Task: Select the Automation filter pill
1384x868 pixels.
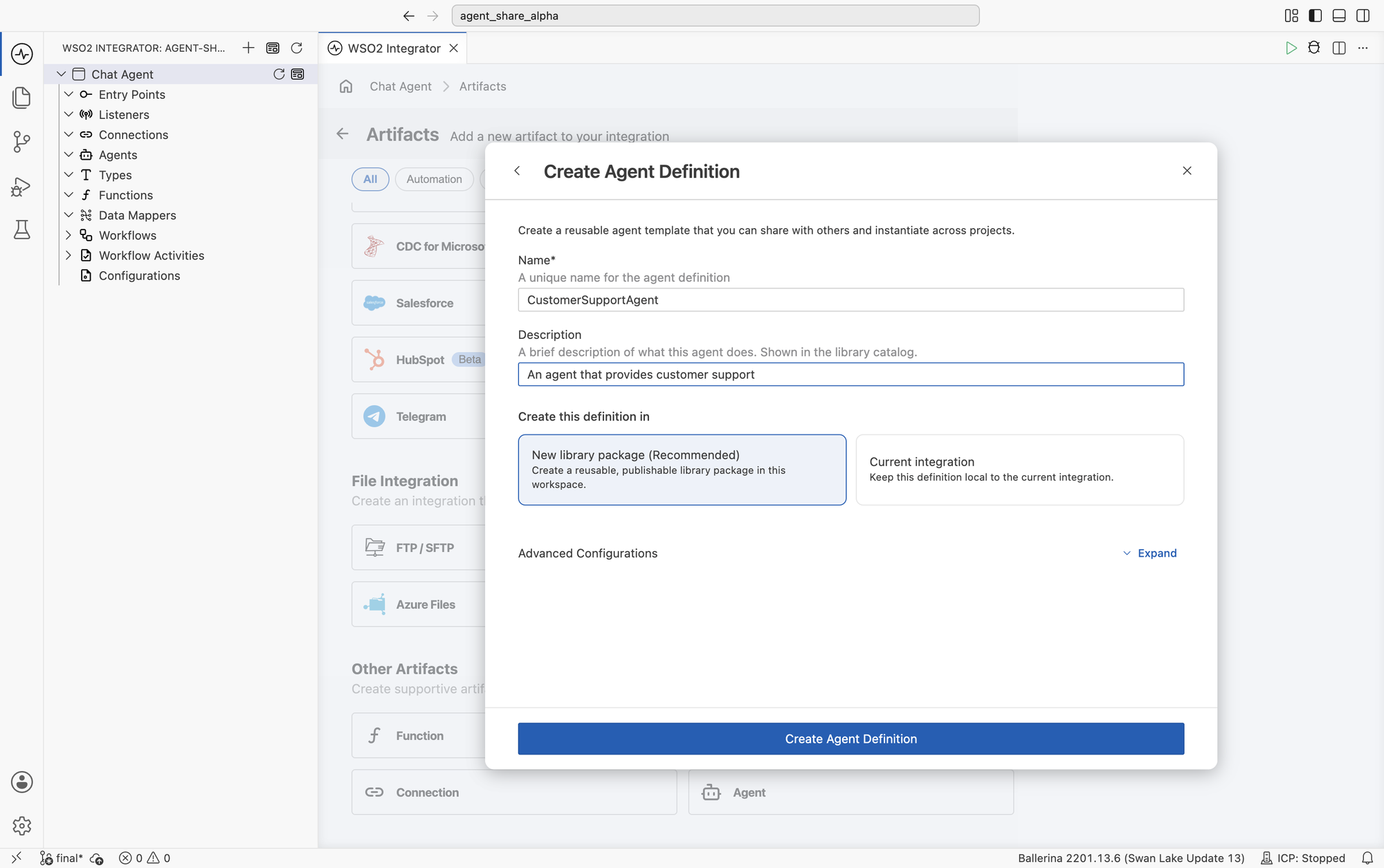Action: [434, 179]
